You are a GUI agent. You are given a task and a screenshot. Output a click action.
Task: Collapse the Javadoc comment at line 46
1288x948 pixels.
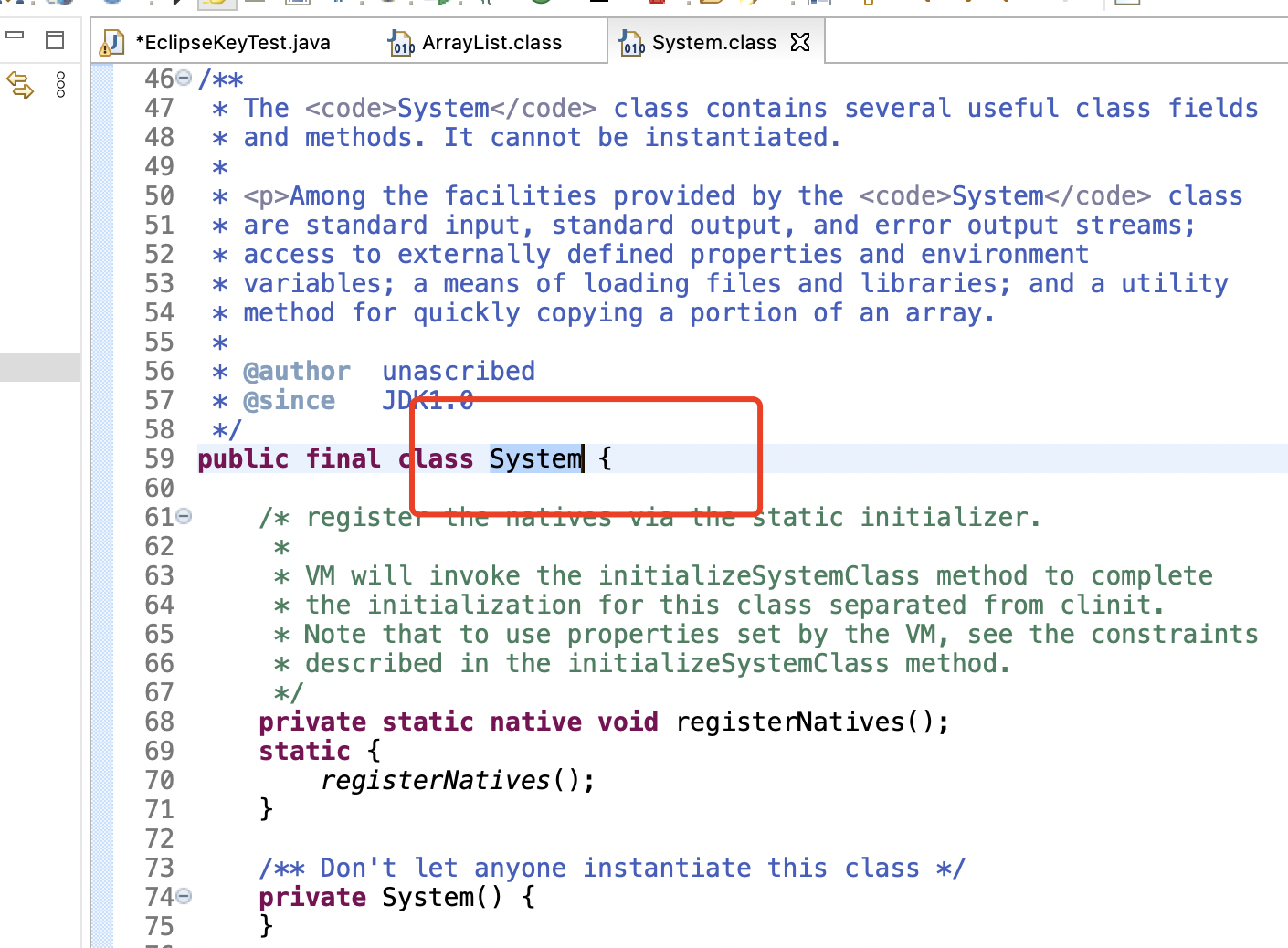coord(184,79)
